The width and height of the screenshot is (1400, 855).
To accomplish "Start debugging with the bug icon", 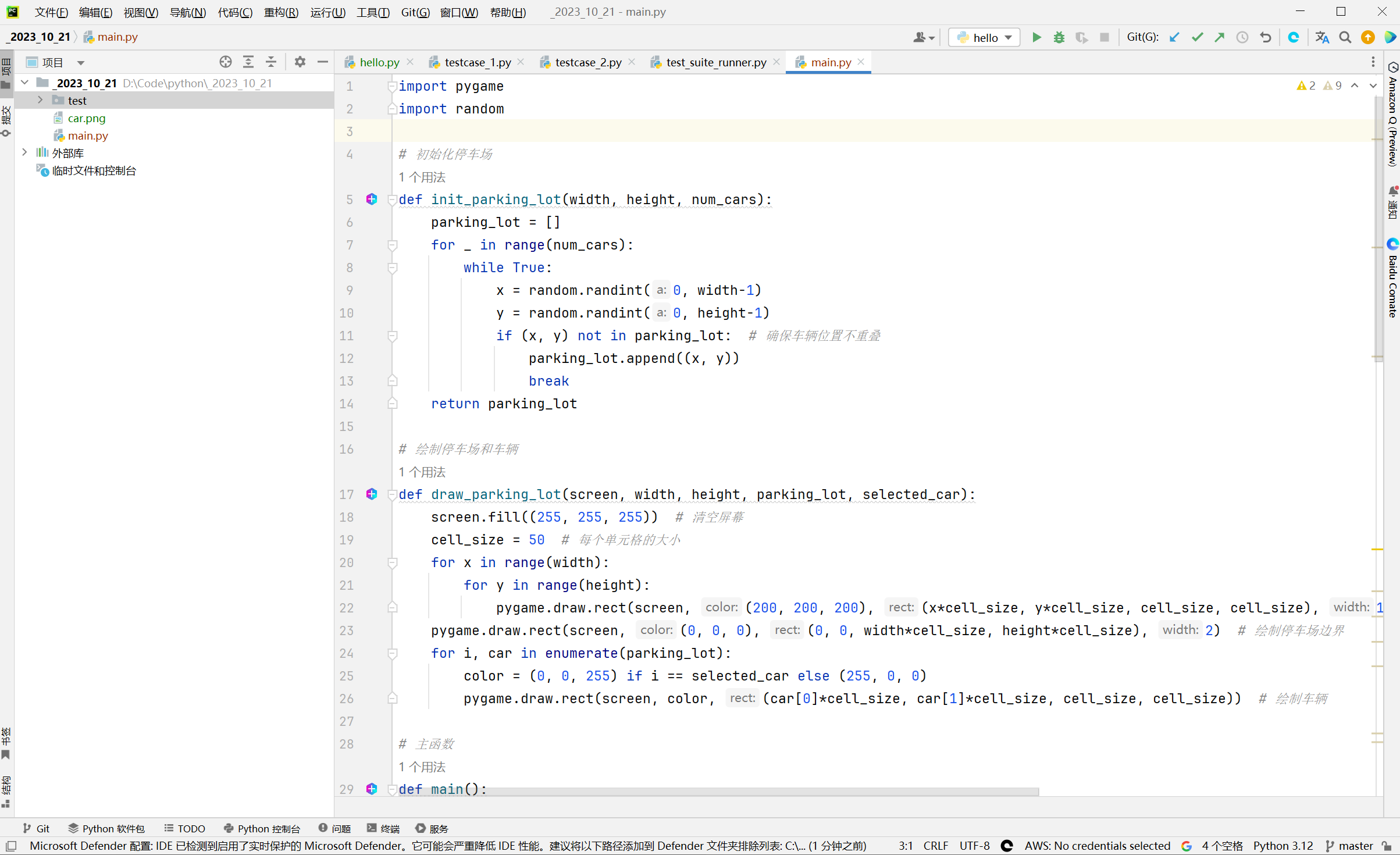I will coord(1059,37).
